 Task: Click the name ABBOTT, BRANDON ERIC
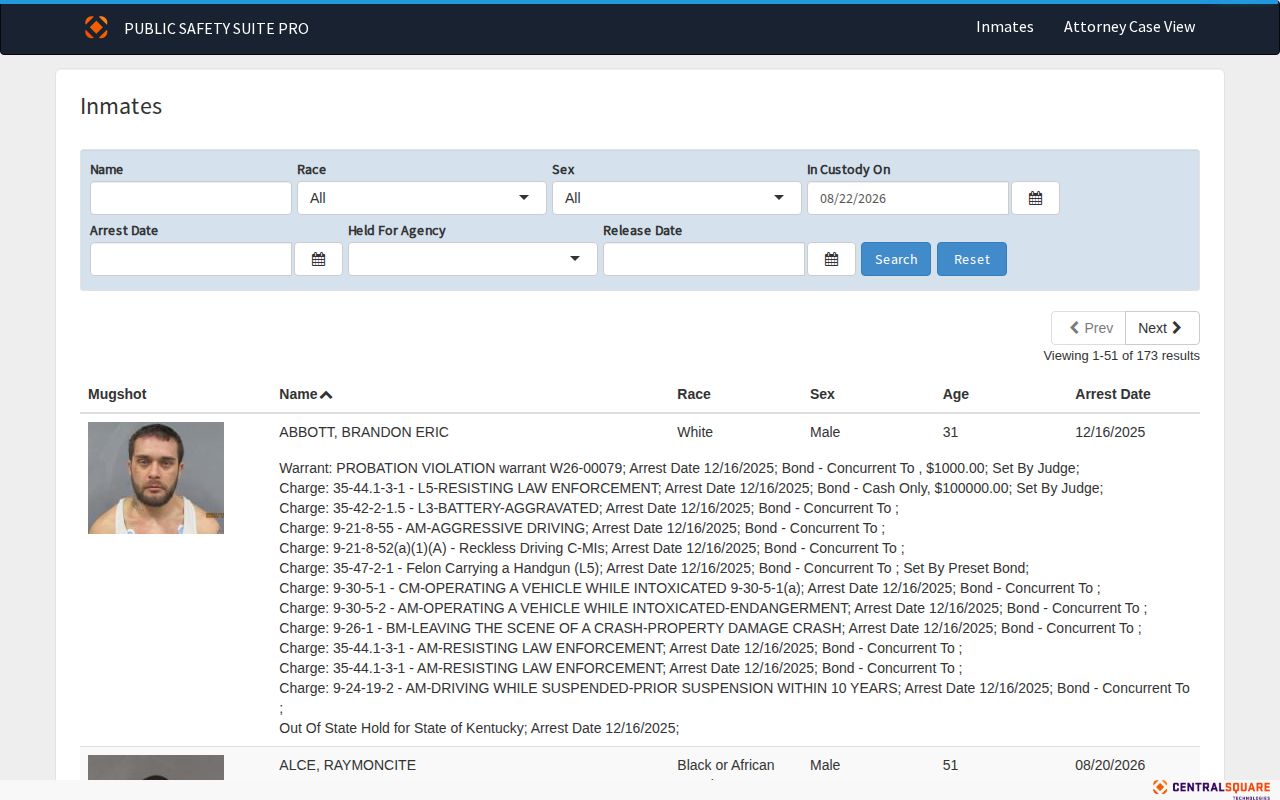click(x=364, y=432)
